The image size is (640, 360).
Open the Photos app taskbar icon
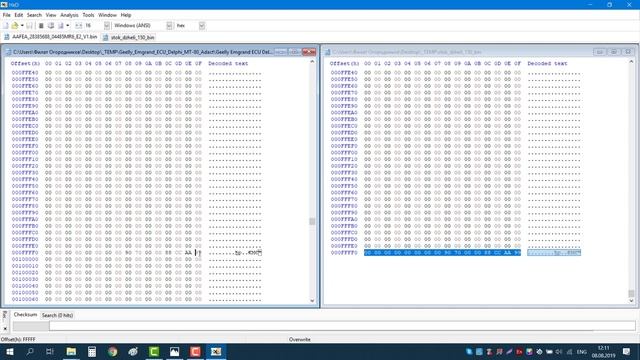click(x=174, y=351)
